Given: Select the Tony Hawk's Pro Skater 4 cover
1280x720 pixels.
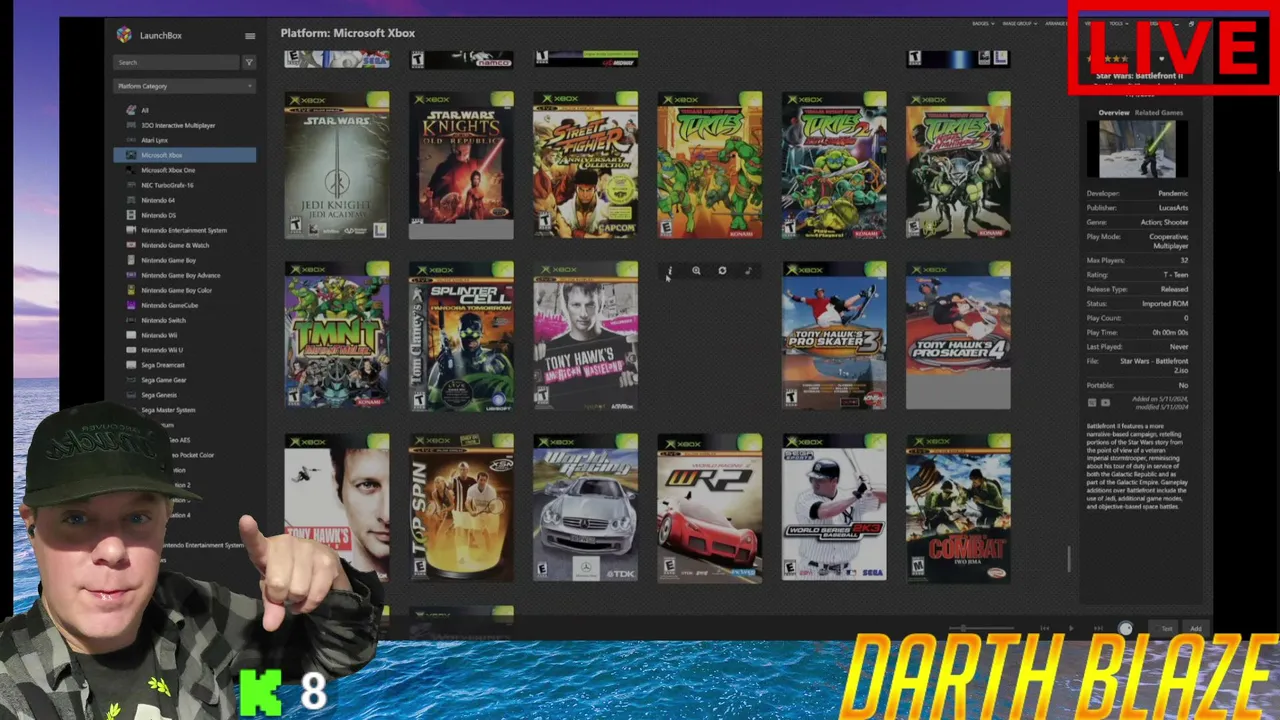Looking at the screenshot, I should pyautogui.click(x=958, y=336).
